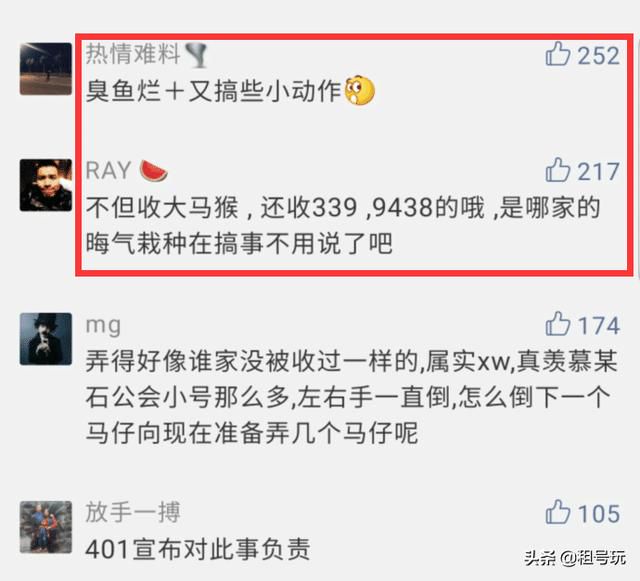Tap the shocked face emoji in first comment
Viewport: 640px width, 581px height.
tap(360, 90)
